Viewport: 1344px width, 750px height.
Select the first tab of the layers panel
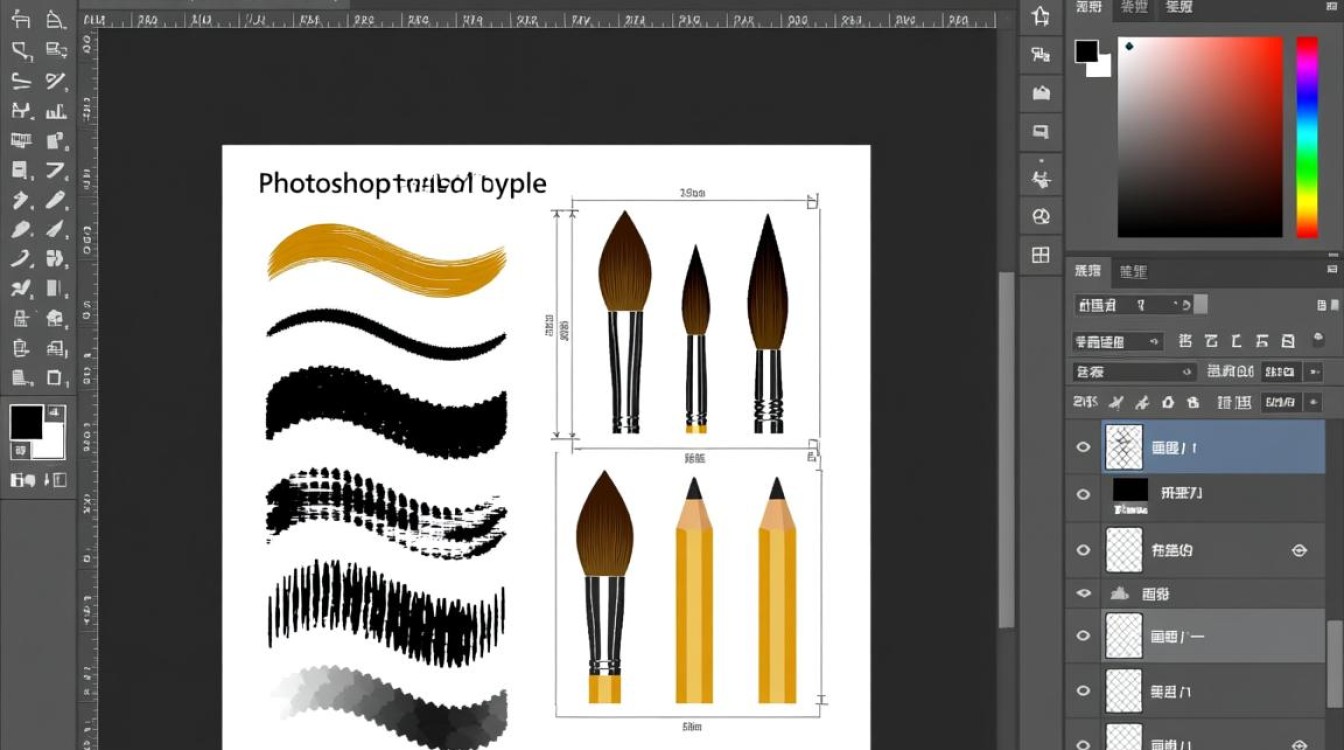[1088, 271]
